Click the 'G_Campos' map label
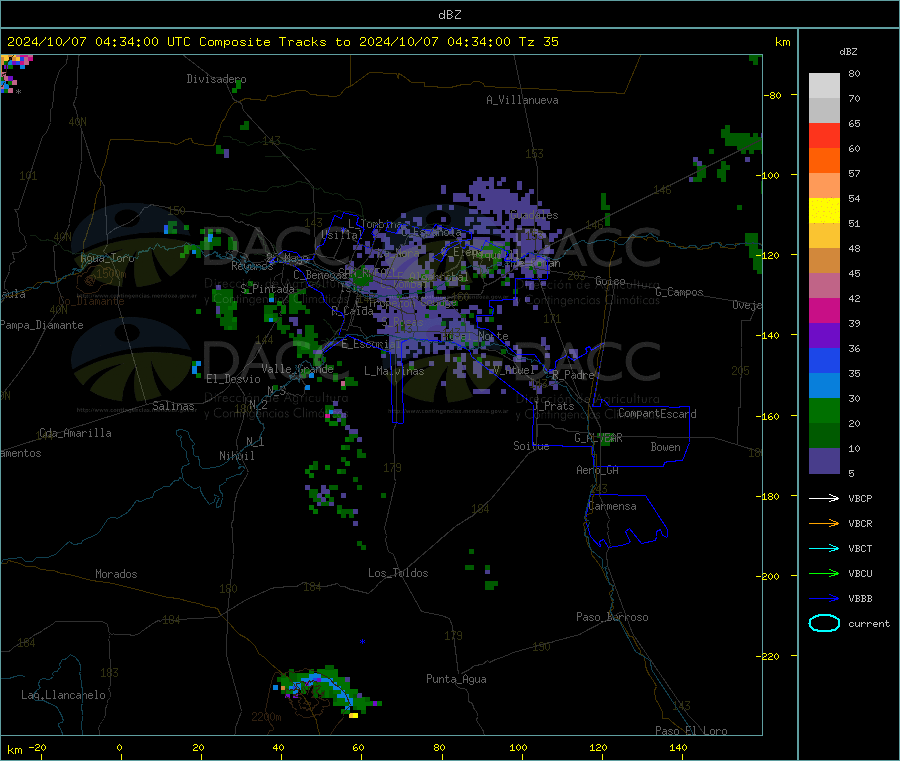This screenshot has width=900, height=761. point(679,292)
